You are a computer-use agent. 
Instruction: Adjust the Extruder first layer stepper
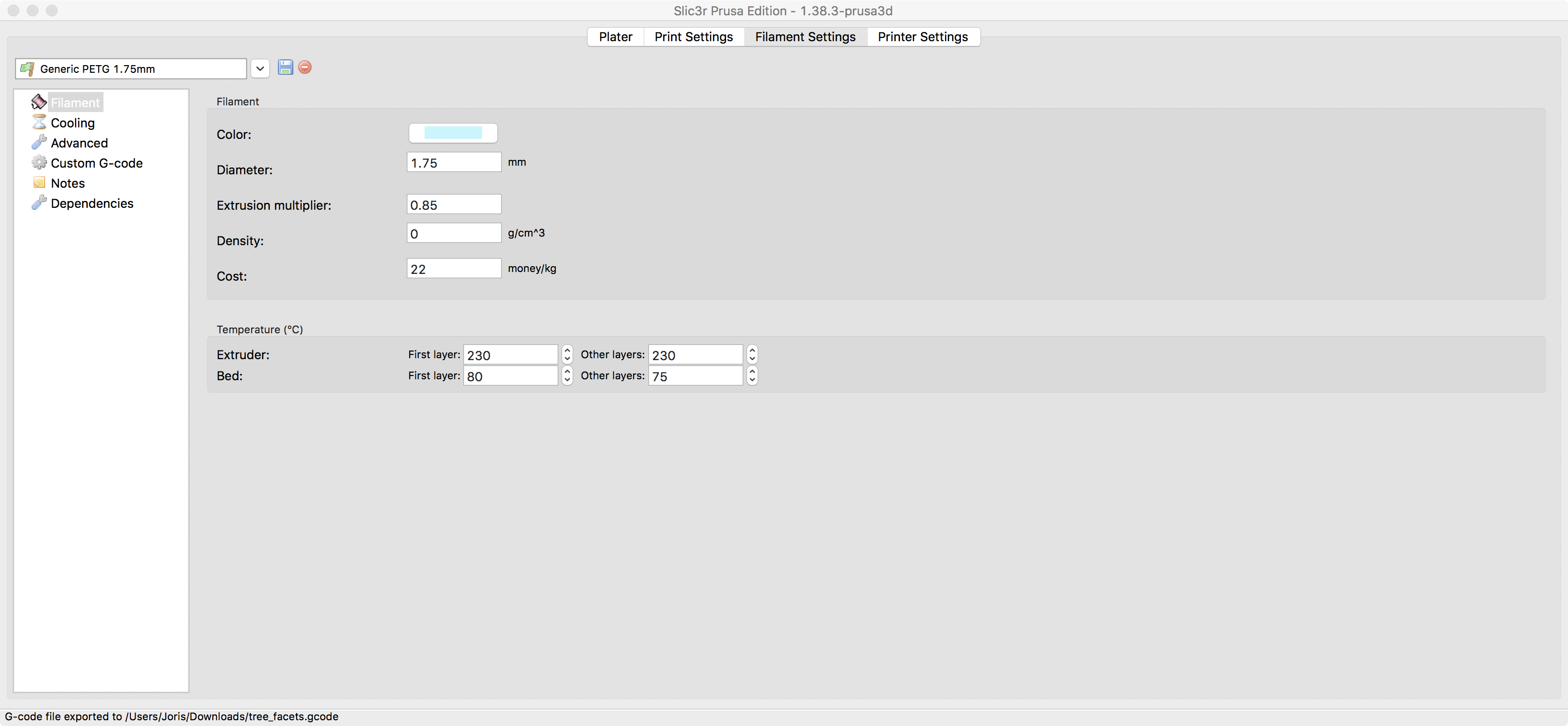tap(567, 354)
